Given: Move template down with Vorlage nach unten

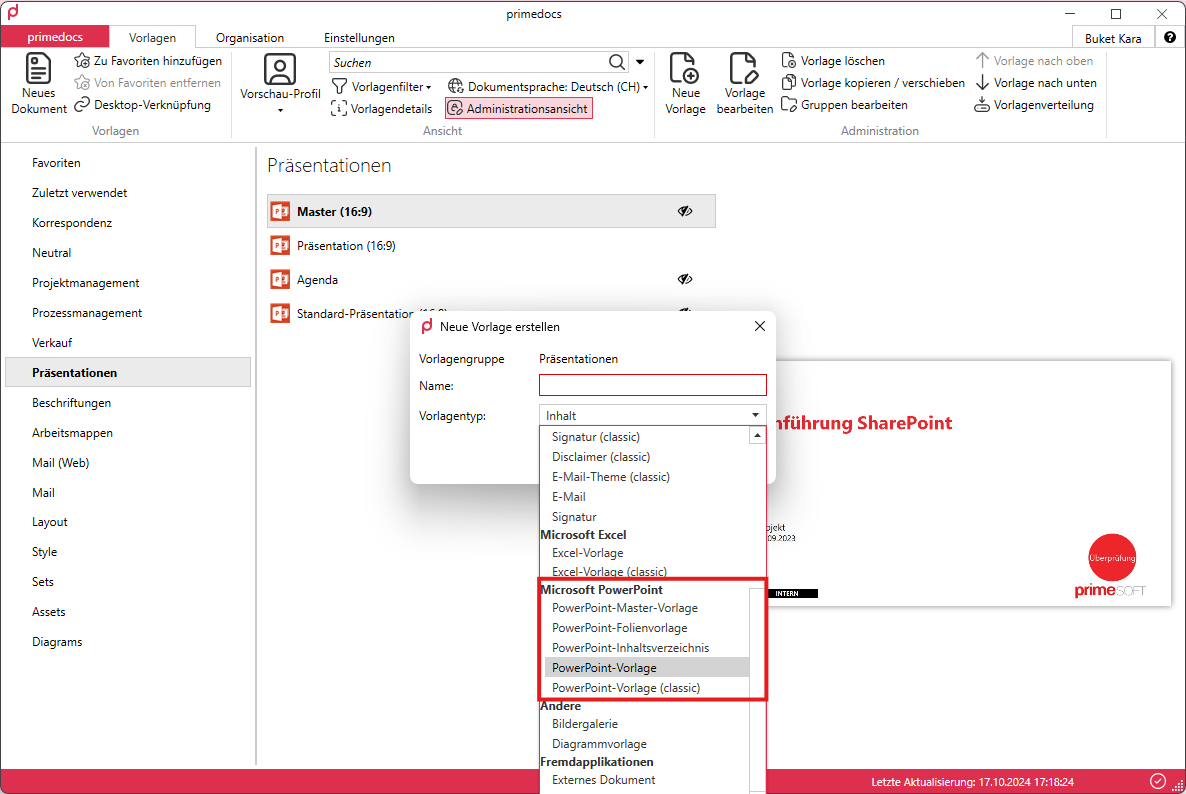Looking at the screenshot, I should (1035, 82).
